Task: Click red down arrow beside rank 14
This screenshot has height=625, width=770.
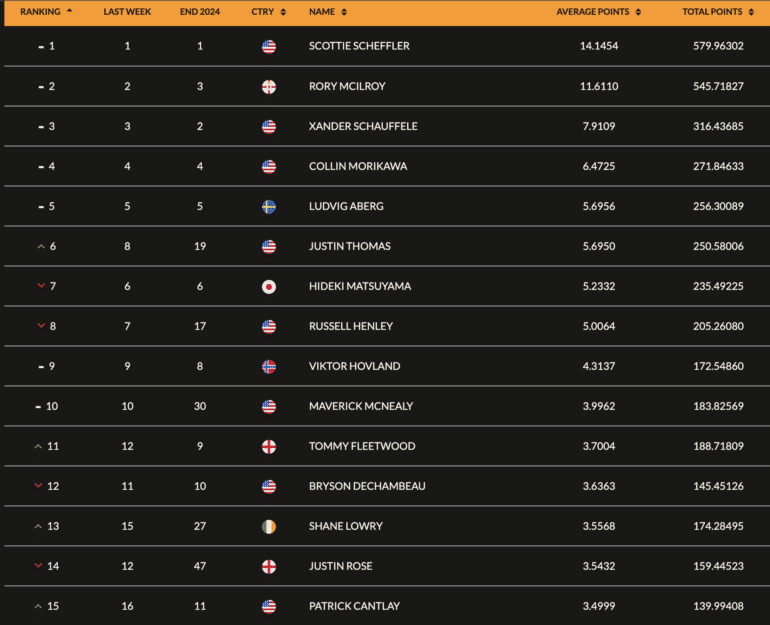Action: coord(40,566)
